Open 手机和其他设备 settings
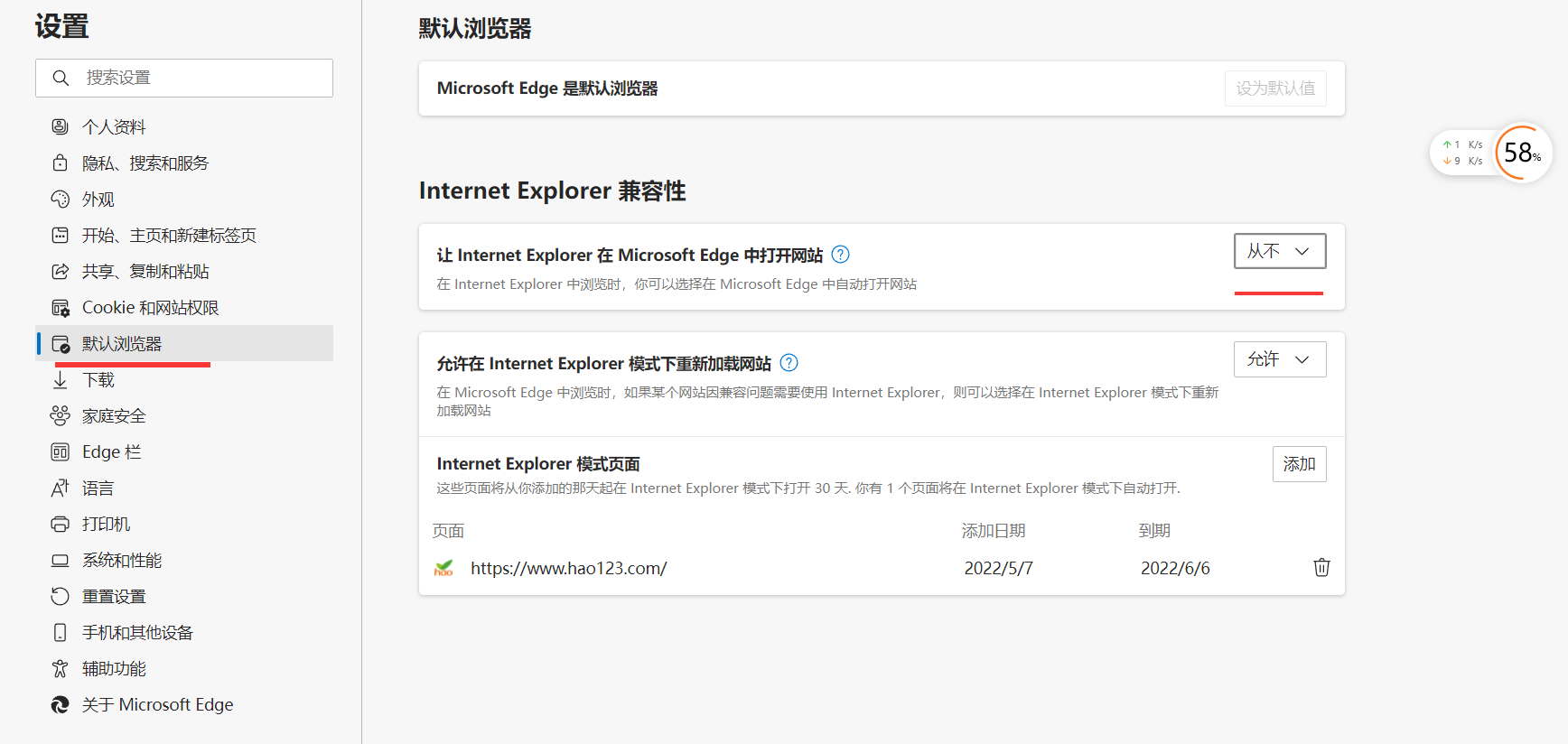The image size is (1568, 744). [x=184, y=632]
